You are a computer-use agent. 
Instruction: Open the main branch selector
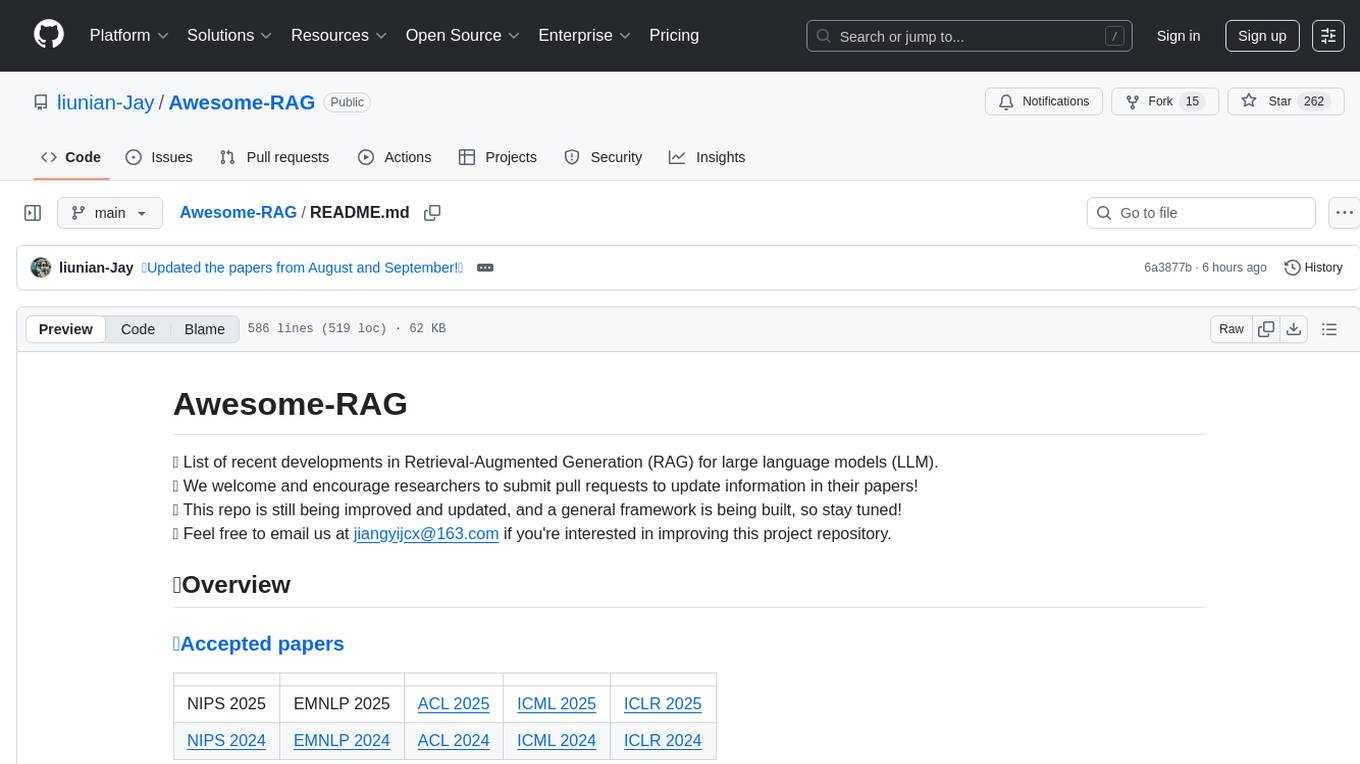click(109, 213)
